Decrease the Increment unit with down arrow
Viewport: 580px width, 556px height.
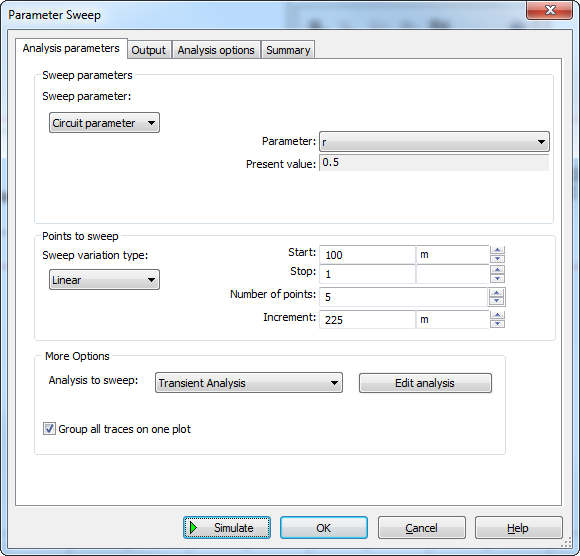point(498,324)
